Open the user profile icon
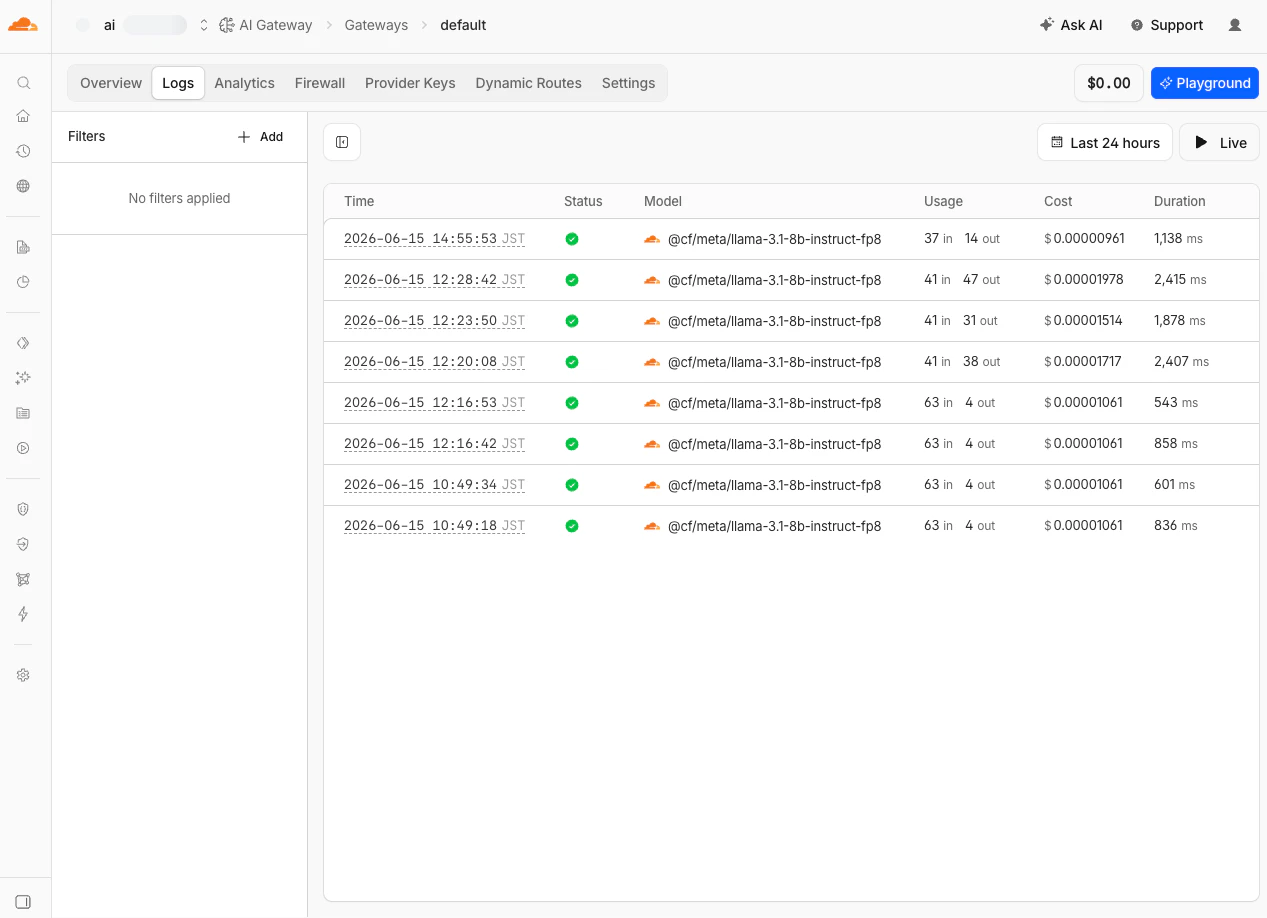The image size is (1267, 918). click(x=1235, y=25)
